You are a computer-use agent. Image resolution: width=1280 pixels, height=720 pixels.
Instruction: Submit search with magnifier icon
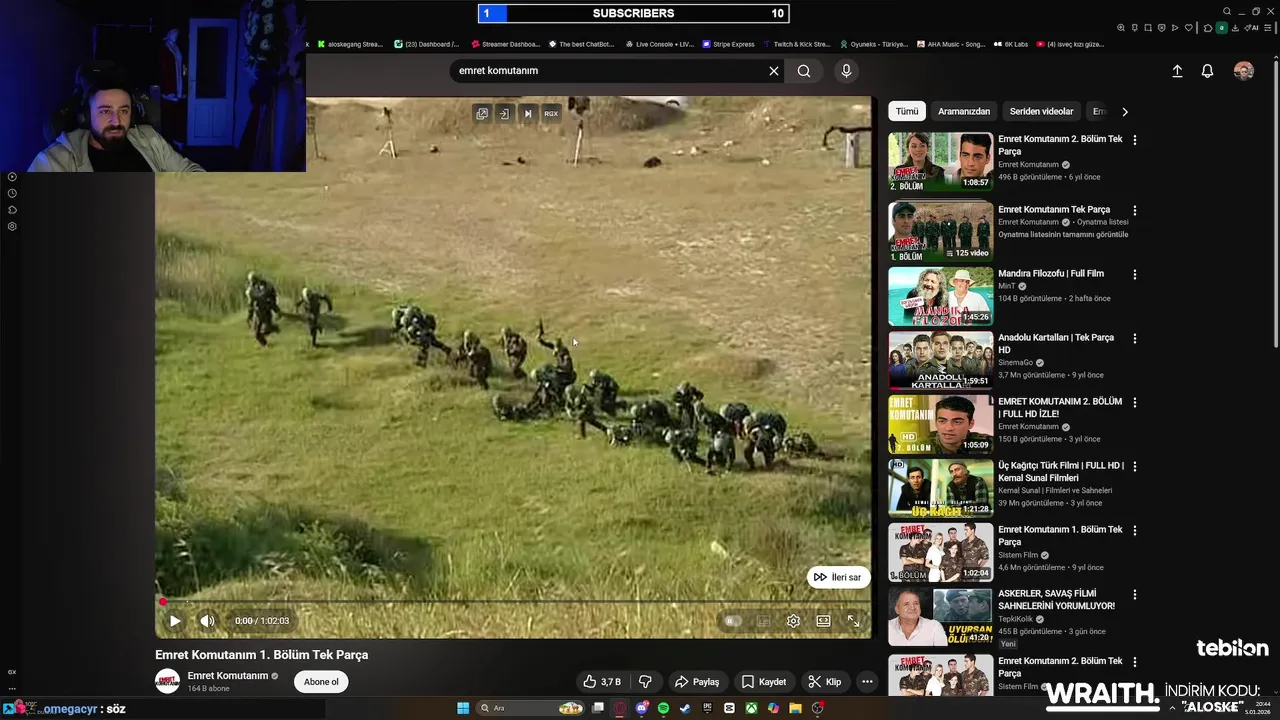pyautogui.click(x=804, y=71)
